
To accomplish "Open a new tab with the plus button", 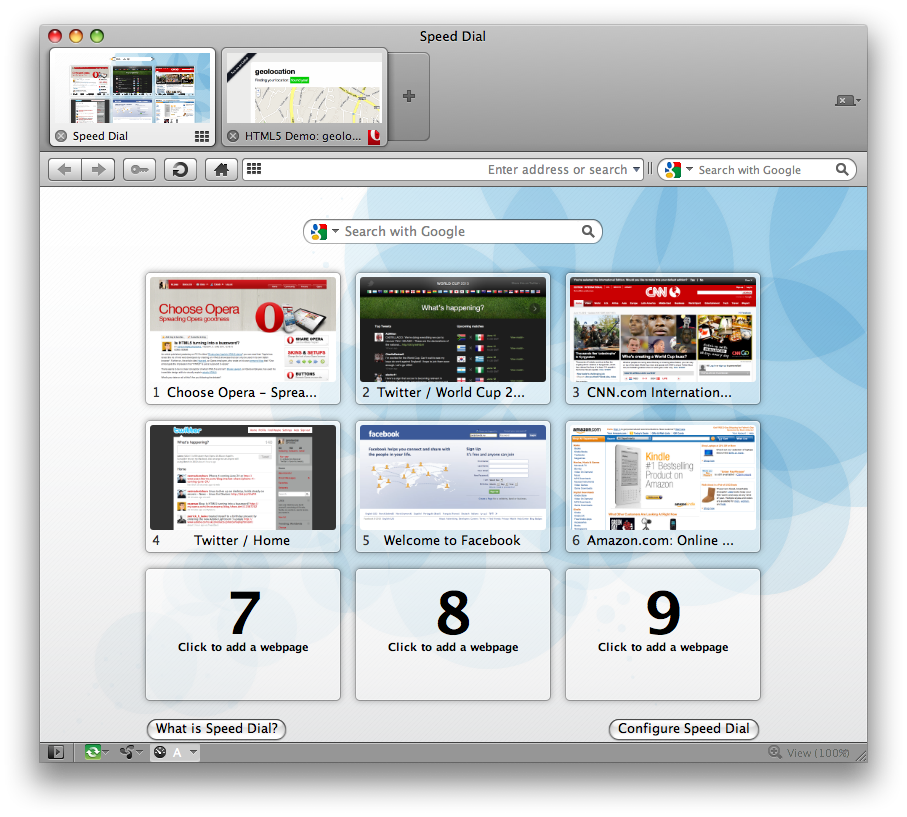I will 408,94.
